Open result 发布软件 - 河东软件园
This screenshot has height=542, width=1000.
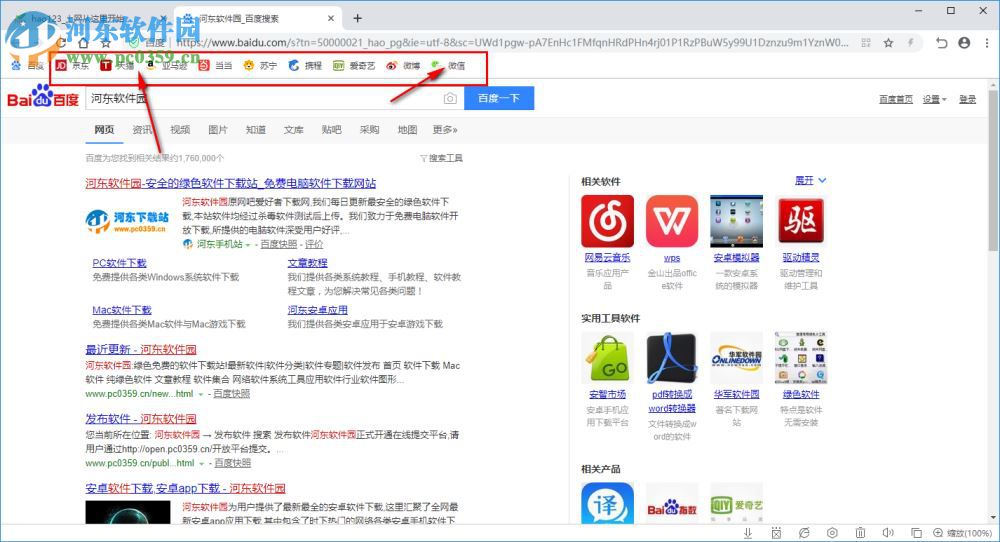tap(141, 419)
